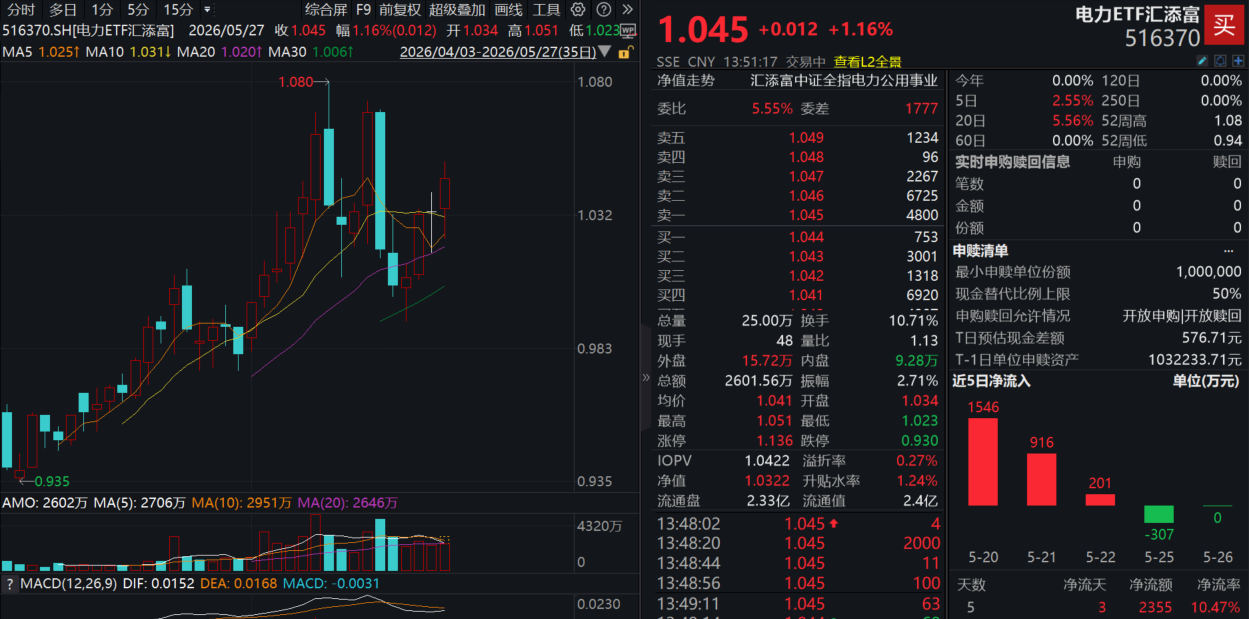The width and height of the screenshot is (1249, 619).
Task: Click the MA20 1.020 indicator label
Action: click(220, 51)
